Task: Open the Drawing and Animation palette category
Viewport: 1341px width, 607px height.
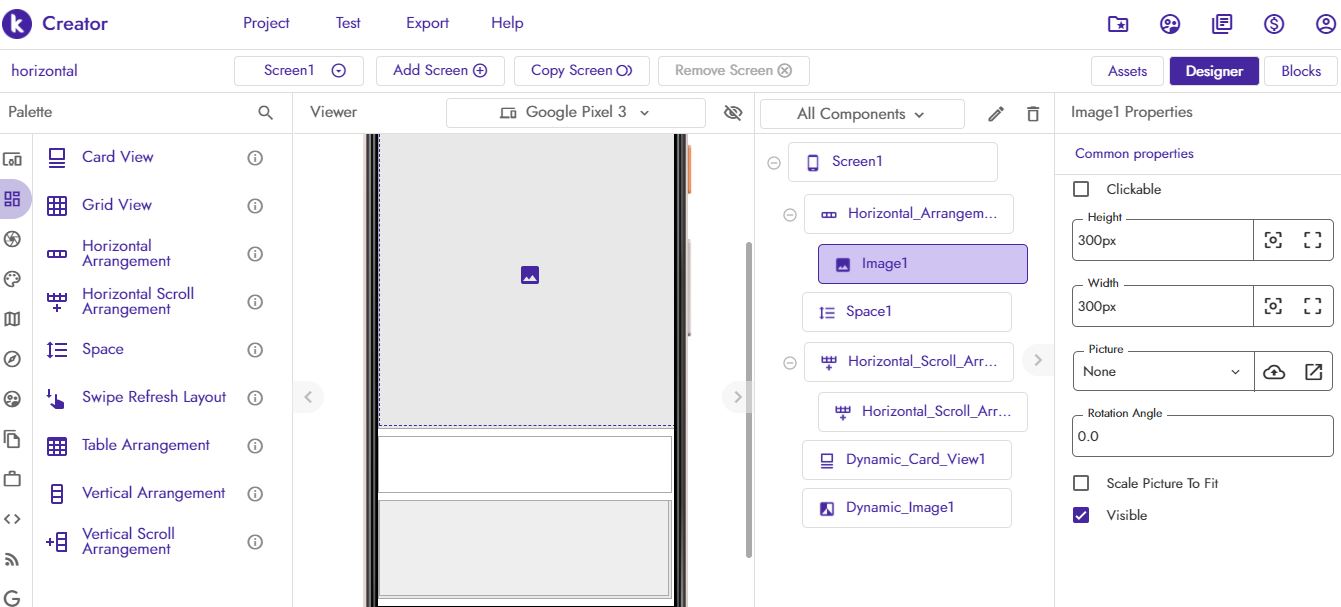Action: (13, 279)
